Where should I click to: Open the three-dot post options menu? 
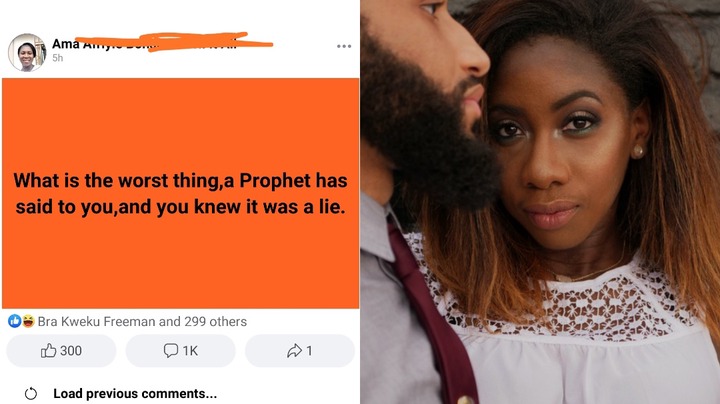tap(344, 46)
